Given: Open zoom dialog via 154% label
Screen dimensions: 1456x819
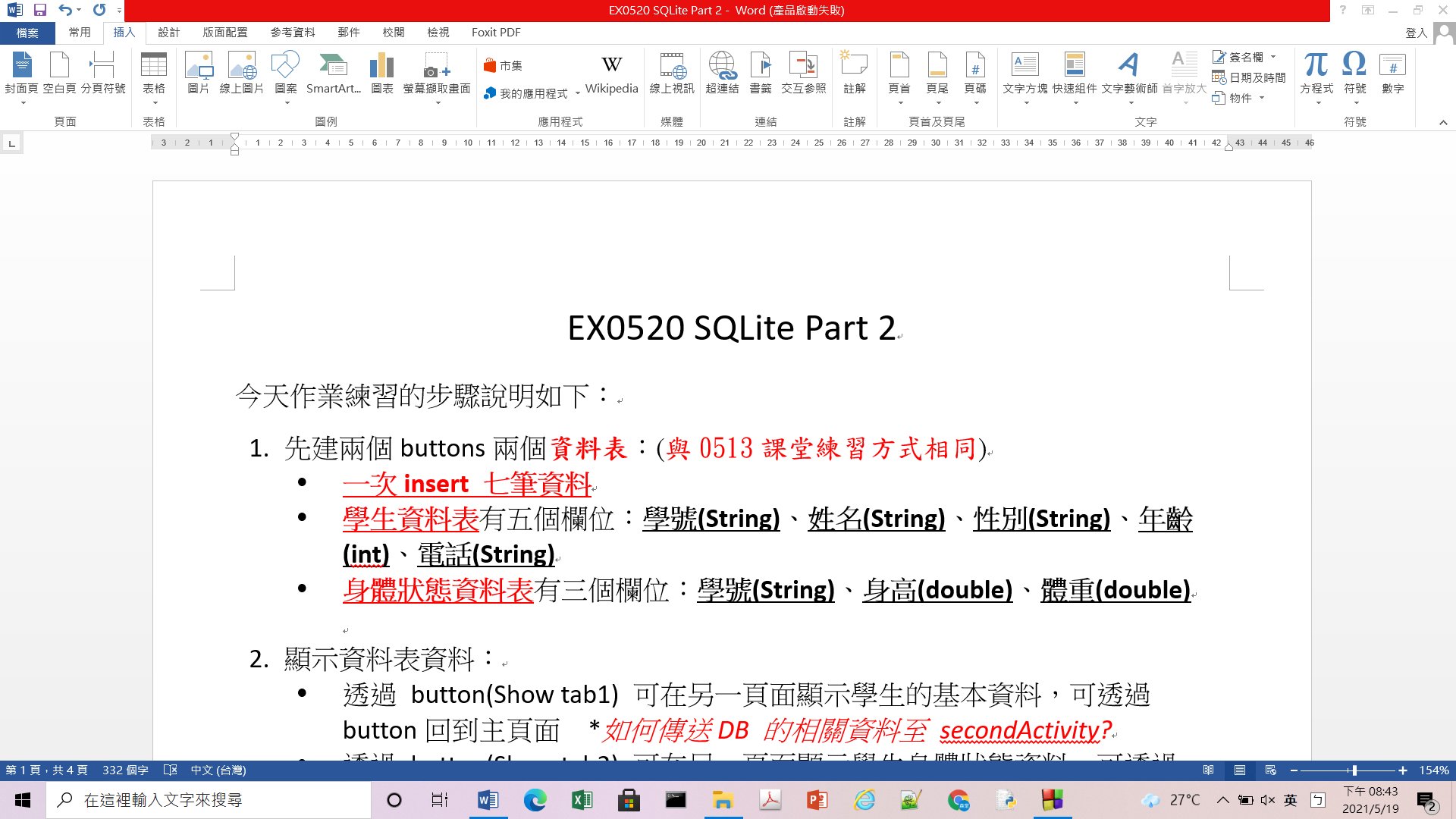Looking at the screenshot, I should click(1434, 770).
